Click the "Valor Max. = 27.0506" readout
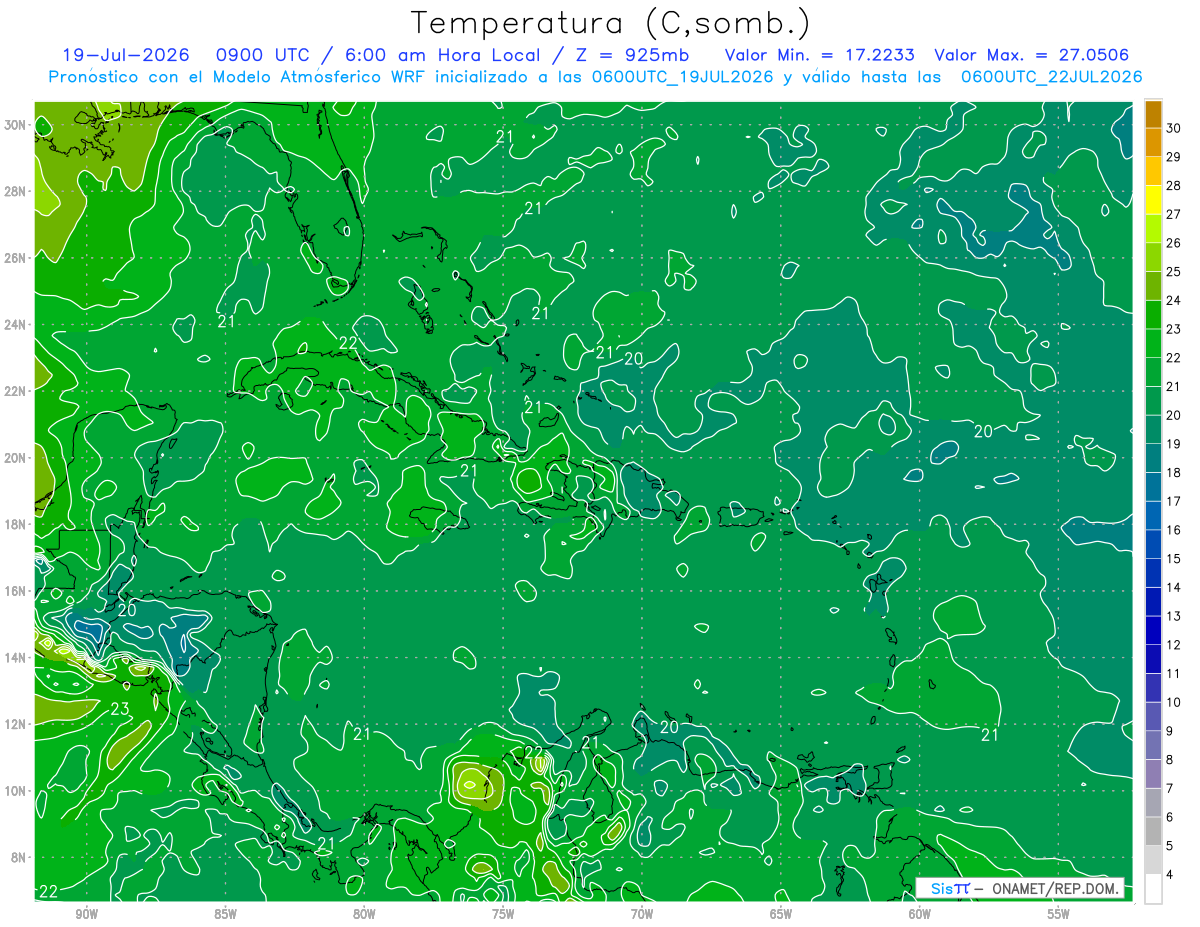This screenshot has width=1200, height=927. click(1032, 55)
